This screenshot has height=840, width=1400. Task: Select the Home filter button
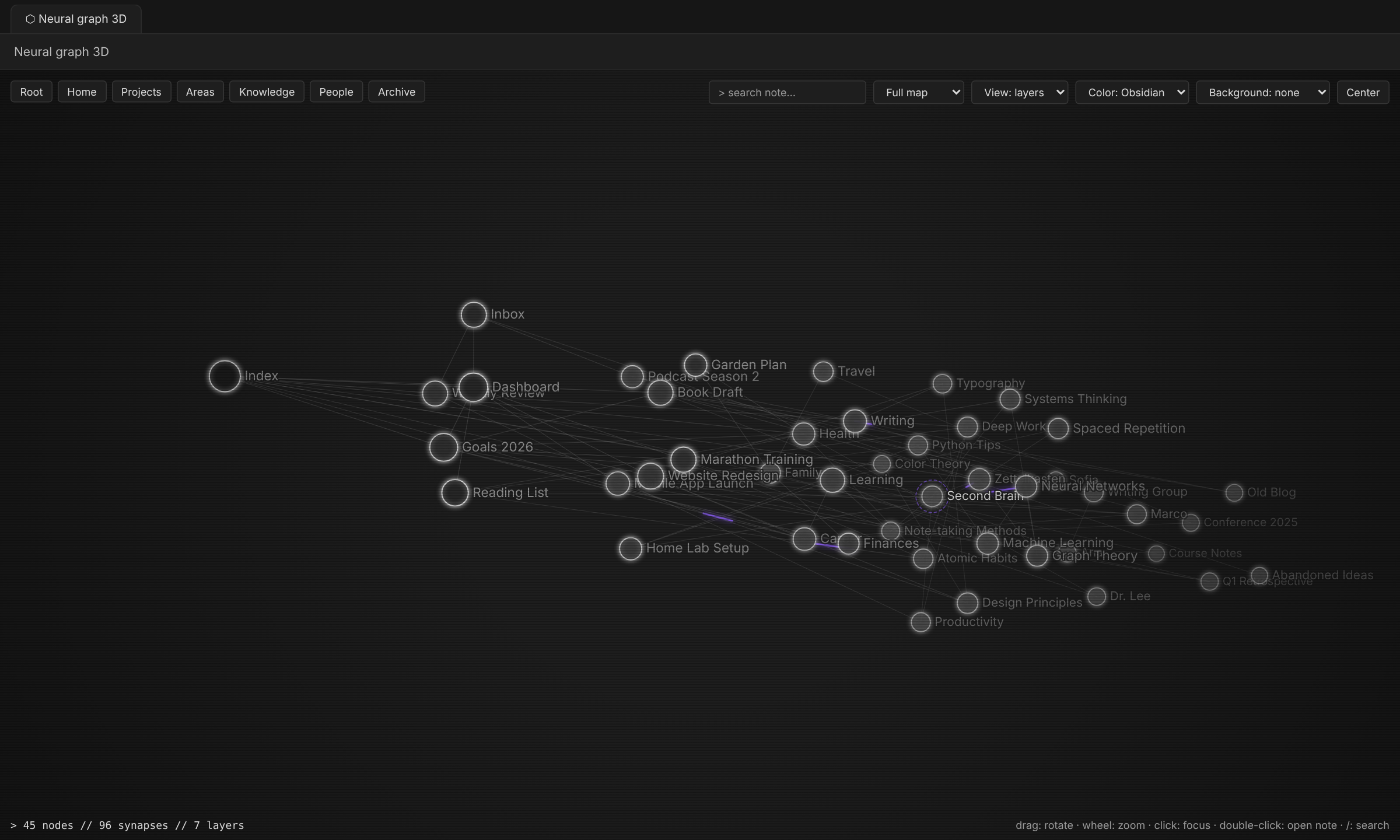click(82, 92)
